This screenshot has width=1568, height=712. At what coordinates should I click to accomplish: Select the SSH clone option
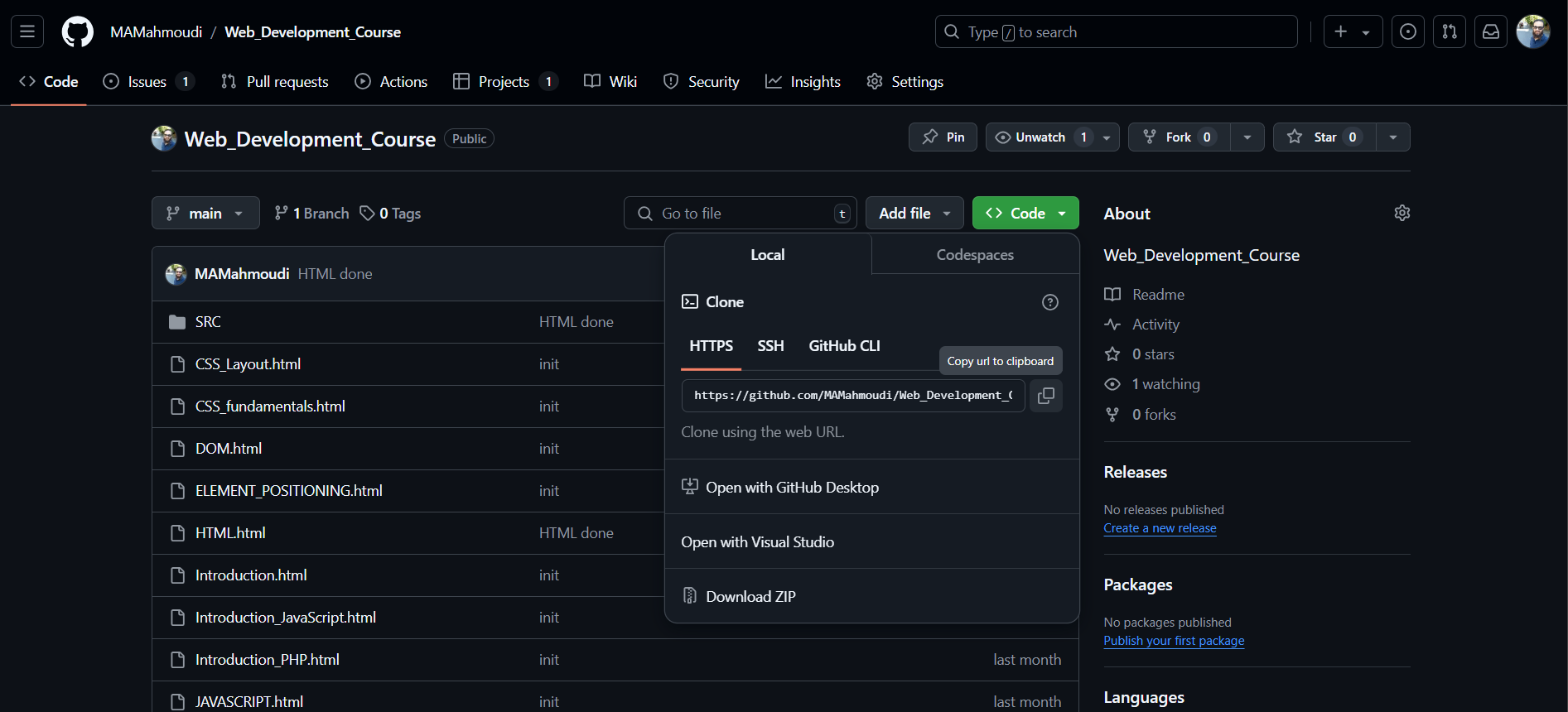point(770,346)
